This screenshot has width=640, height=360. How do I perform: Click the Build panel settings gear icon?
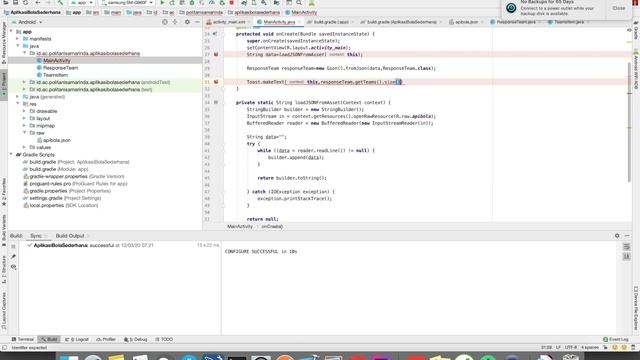pos(617,236)
